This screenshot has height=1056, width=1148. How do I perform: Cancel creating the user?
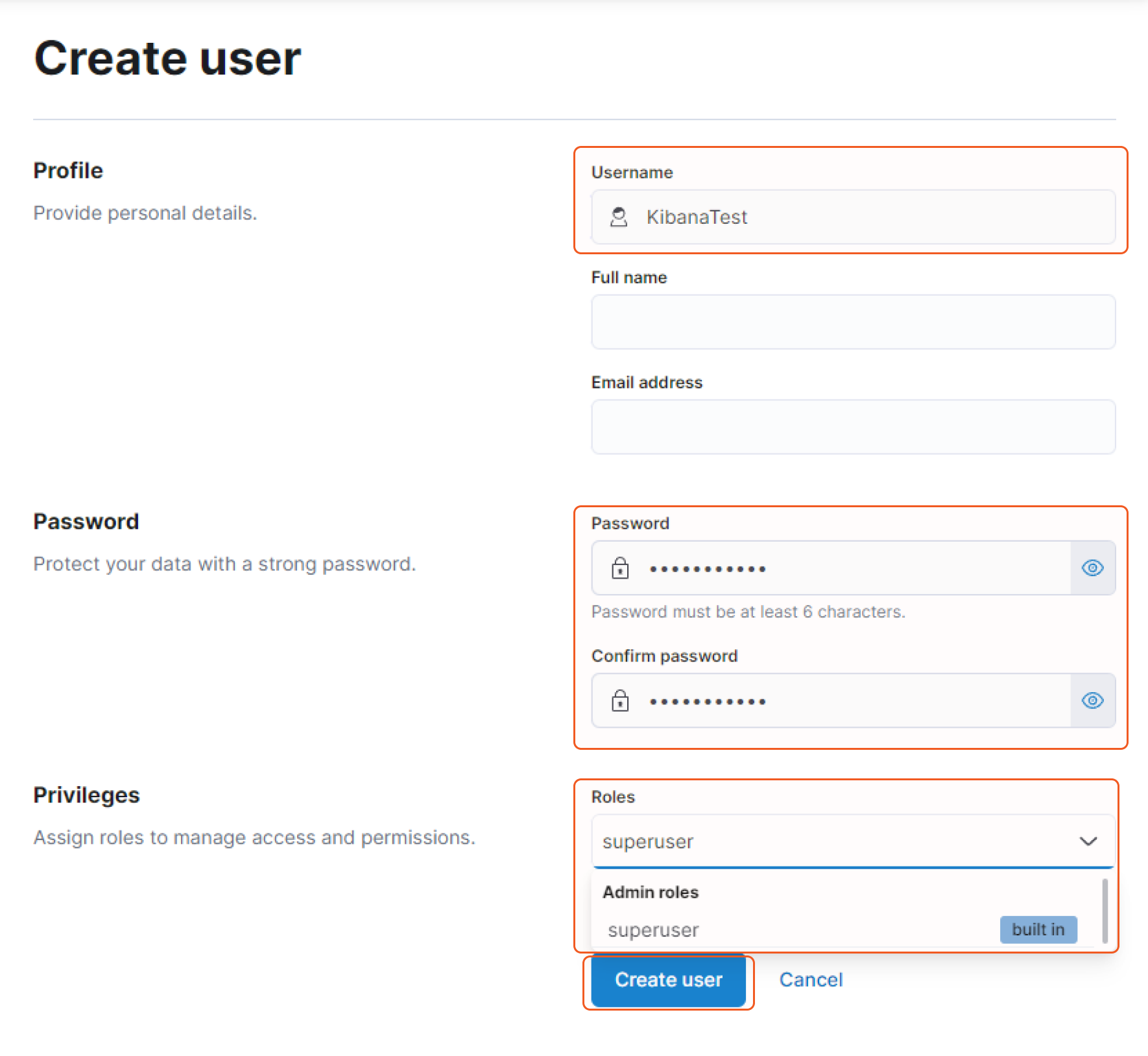click(x=811, y=979)
